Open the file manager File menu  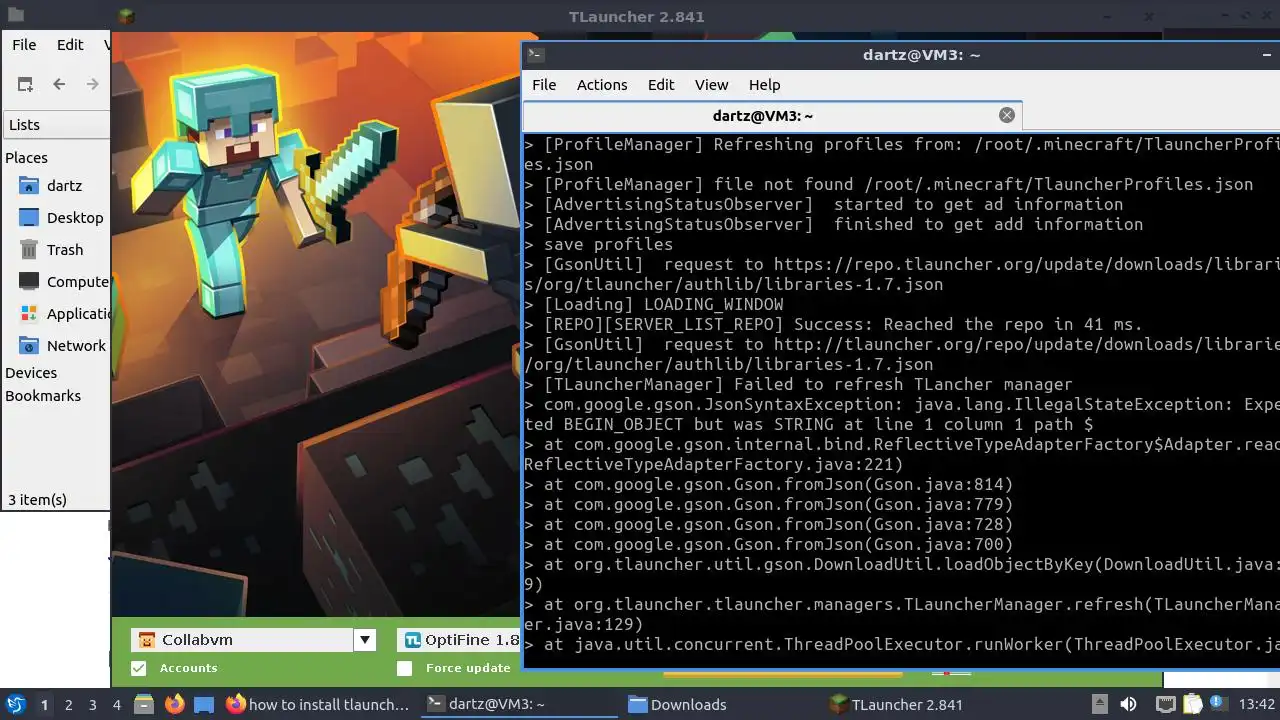[x=24, y=45]
